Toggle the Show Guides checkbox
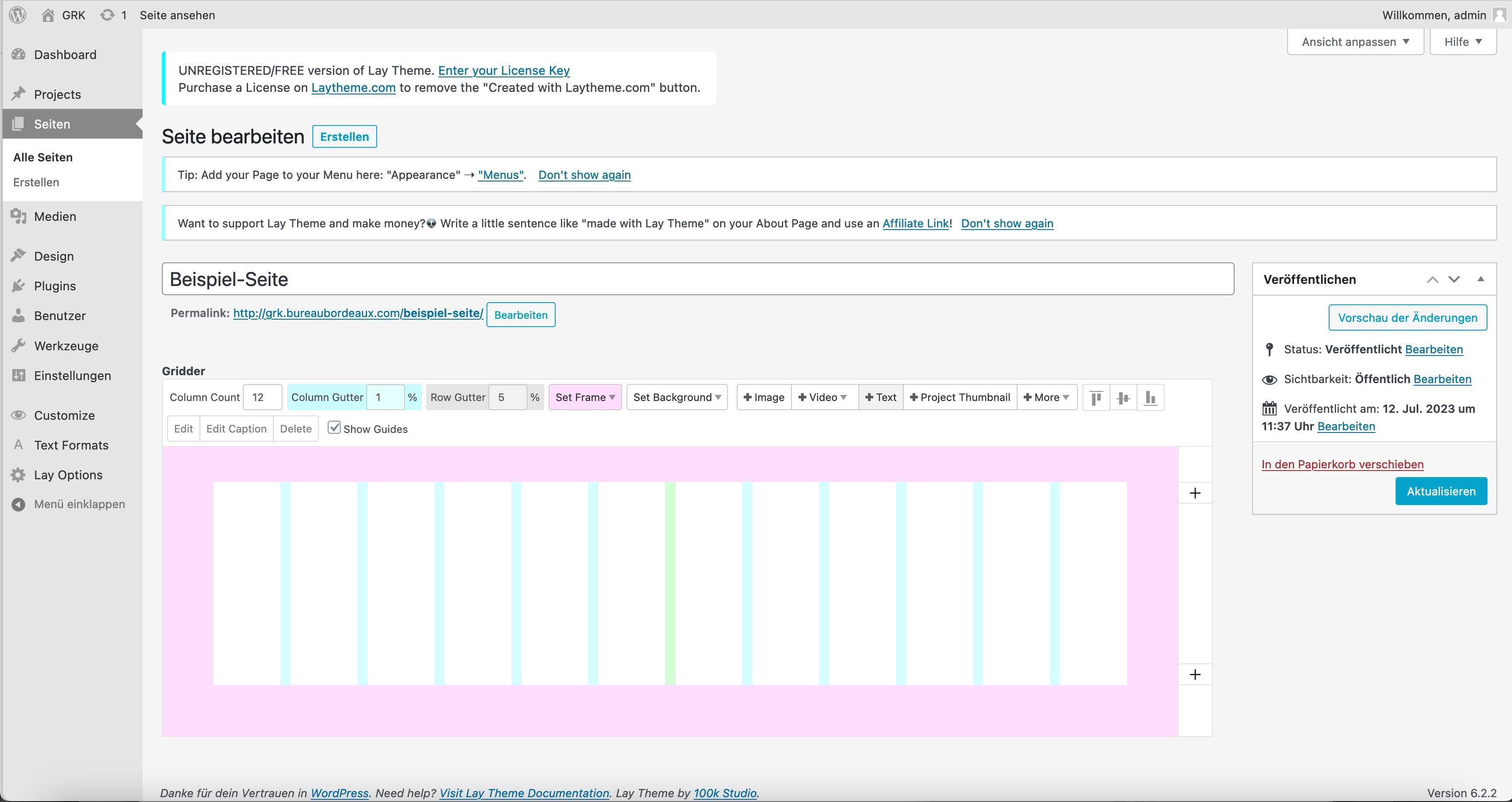Screen dimensions: 1512x802 [334, 428]
